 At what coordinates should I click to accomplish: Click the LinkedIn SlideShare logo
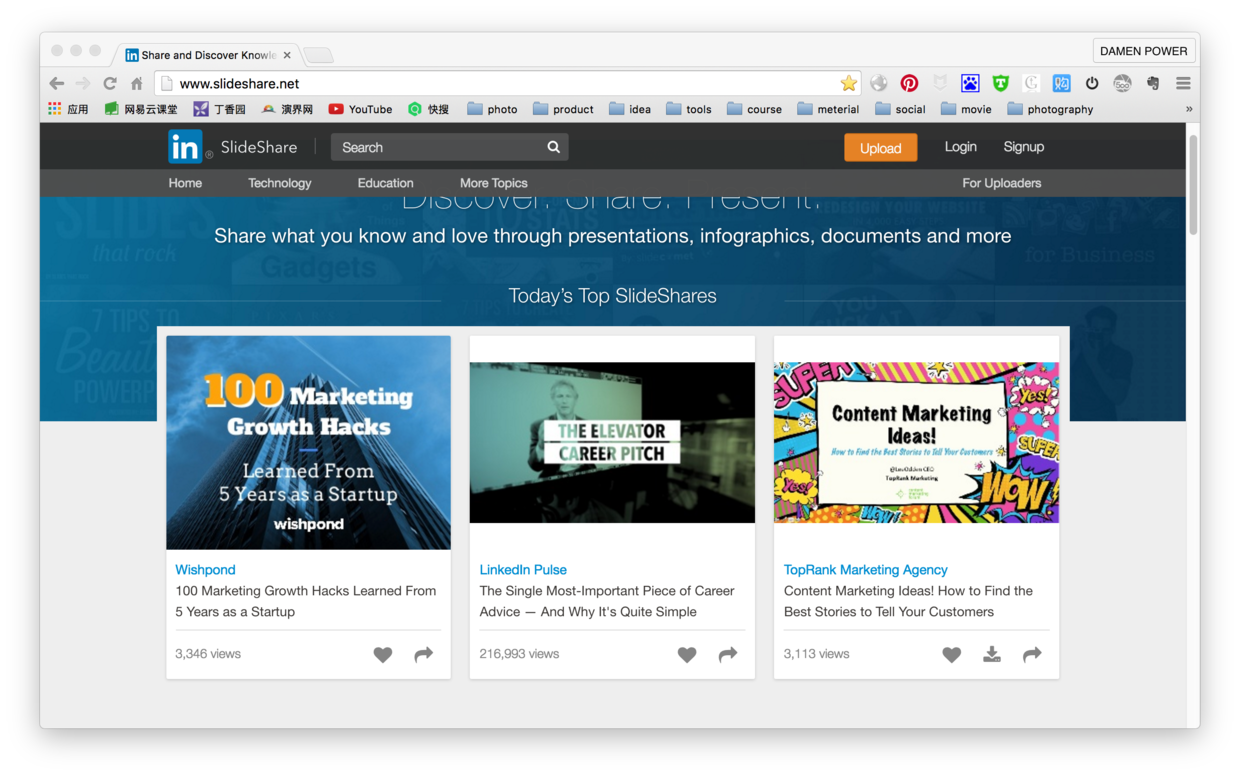click(233, 147)
